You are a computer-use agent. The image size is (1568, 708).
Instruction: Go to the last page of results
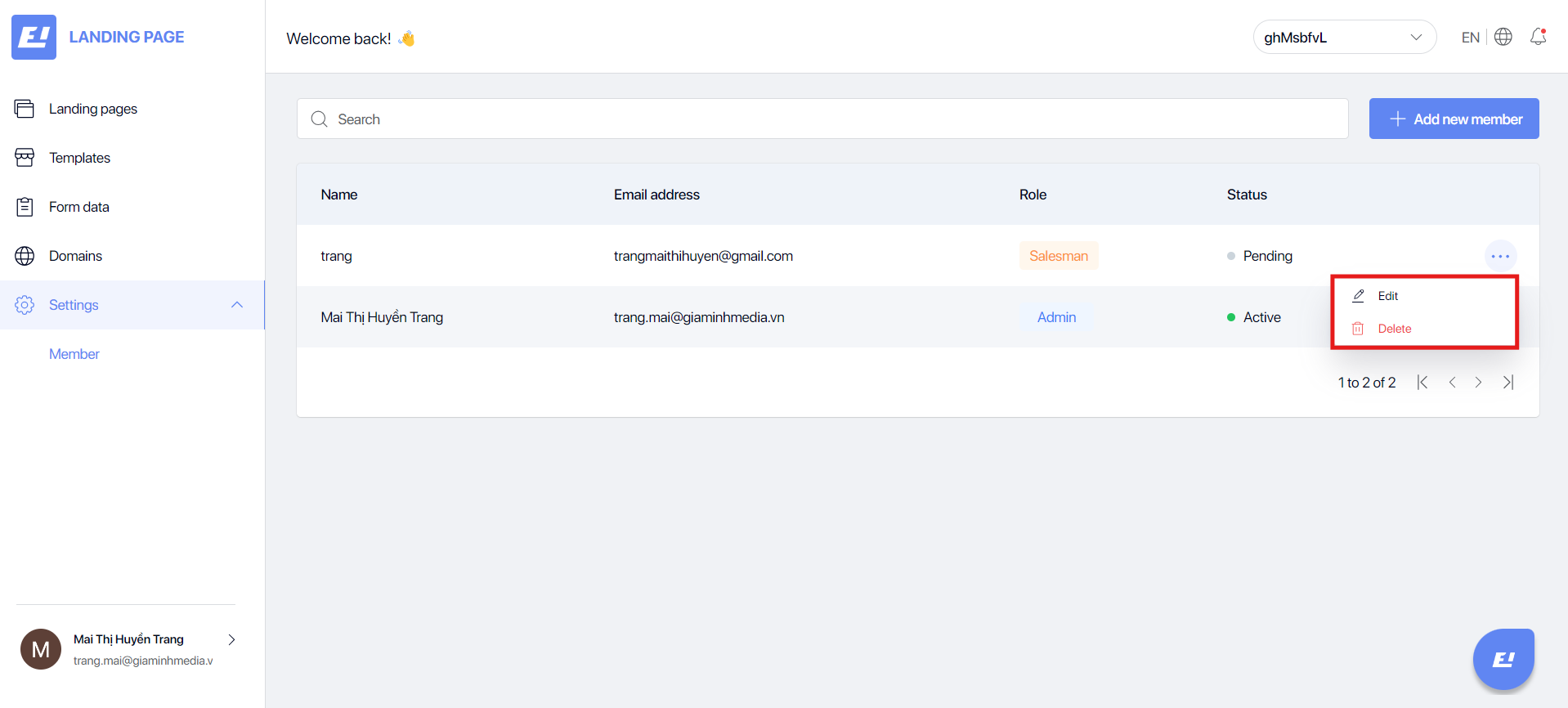(x=1508, y=383)
